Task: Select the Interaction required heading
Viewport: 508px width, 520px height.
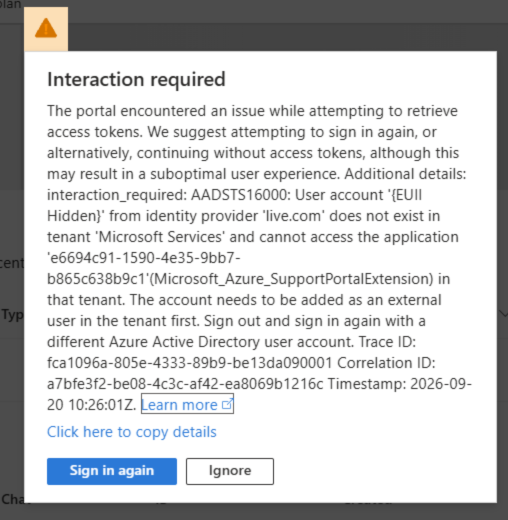Action: click(136, 79)
